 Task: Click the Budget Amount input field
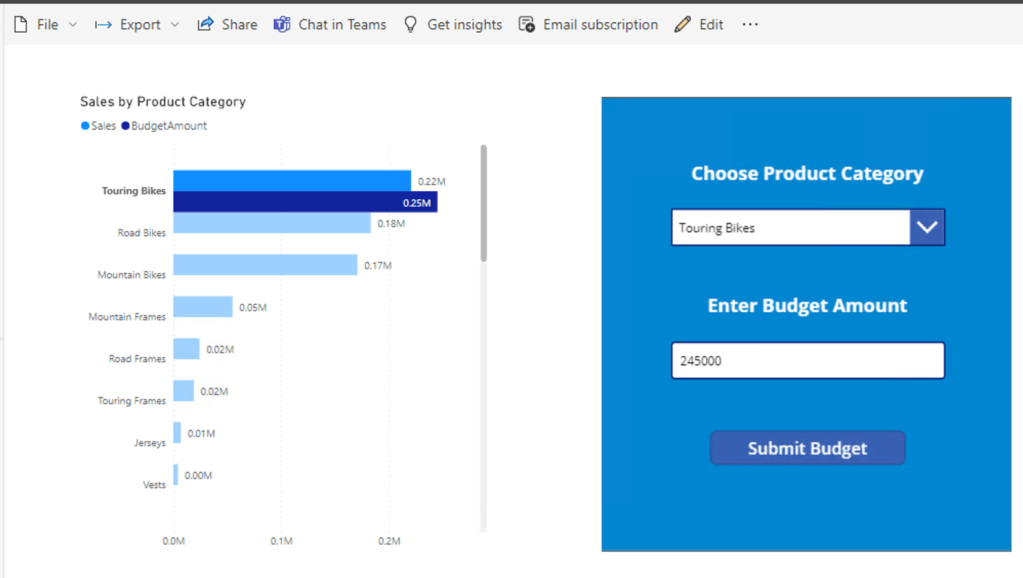807,361
